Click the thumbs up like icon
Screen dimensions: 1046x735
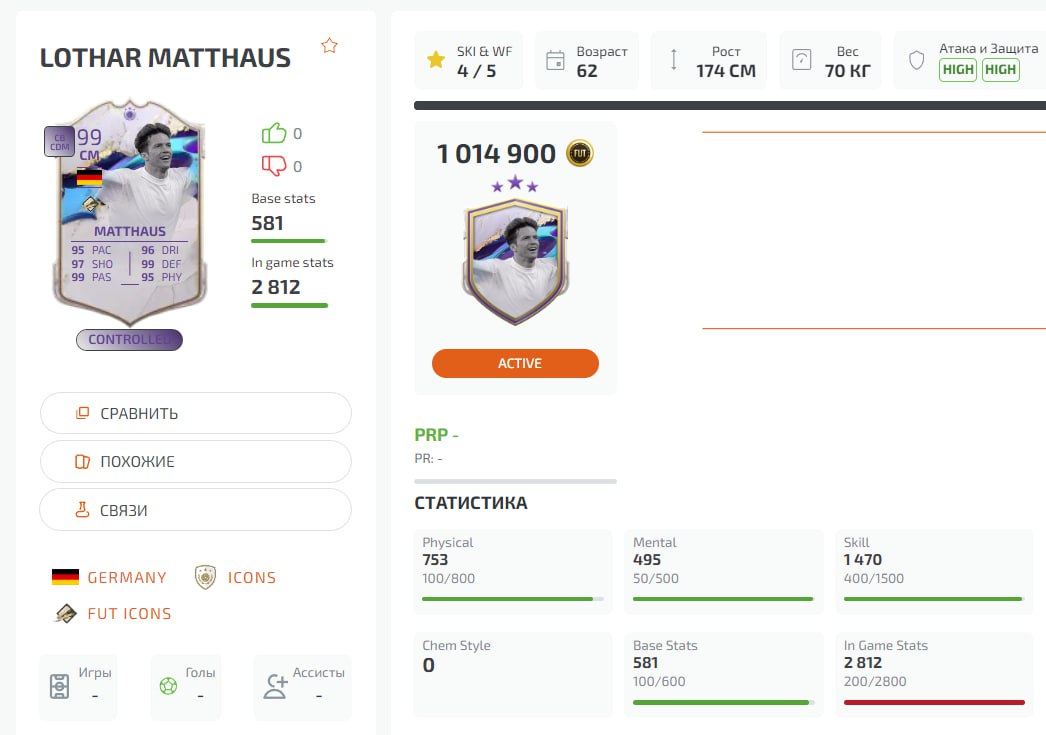tap(274, 133)
